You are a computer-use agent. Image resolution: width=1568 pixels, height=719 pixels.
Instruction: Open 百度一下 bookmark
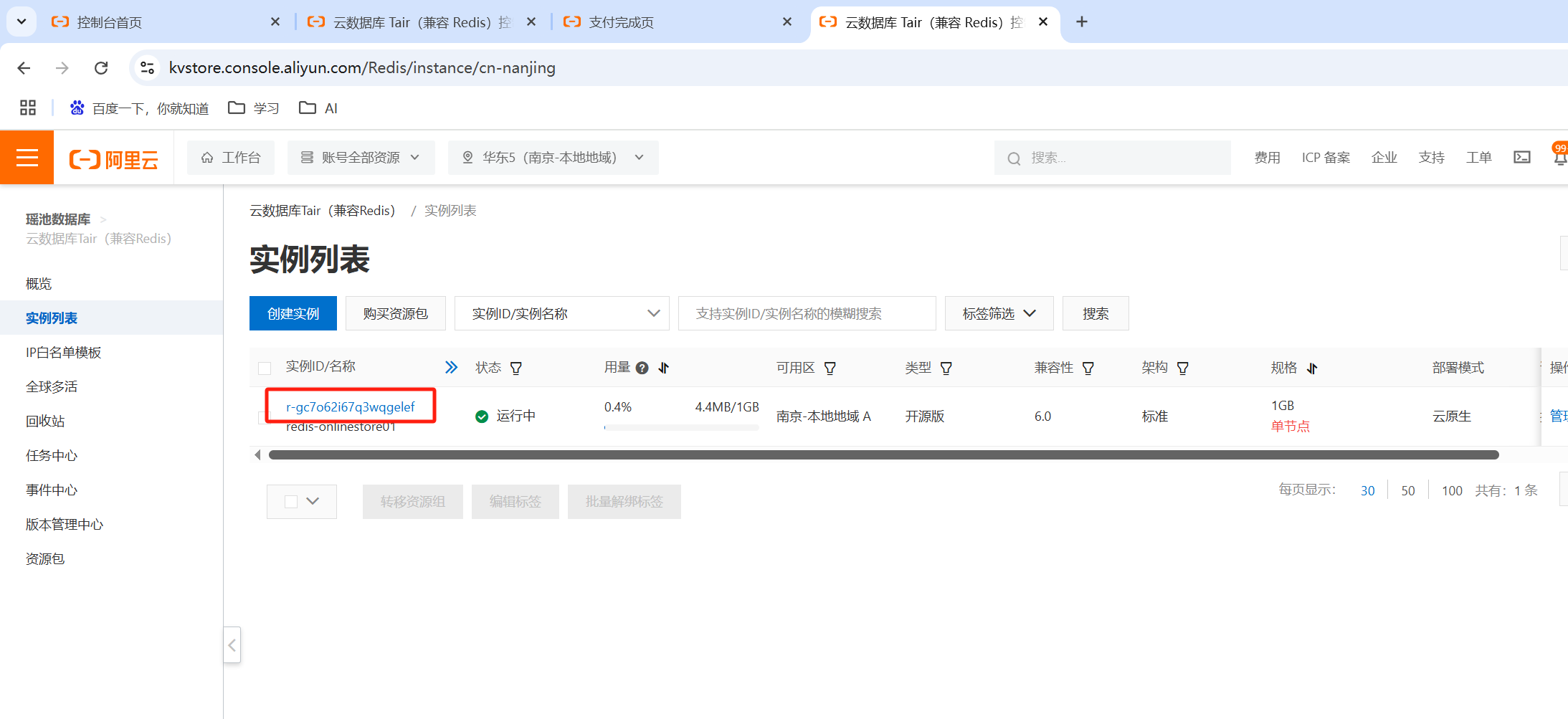[x=139, y=108]
